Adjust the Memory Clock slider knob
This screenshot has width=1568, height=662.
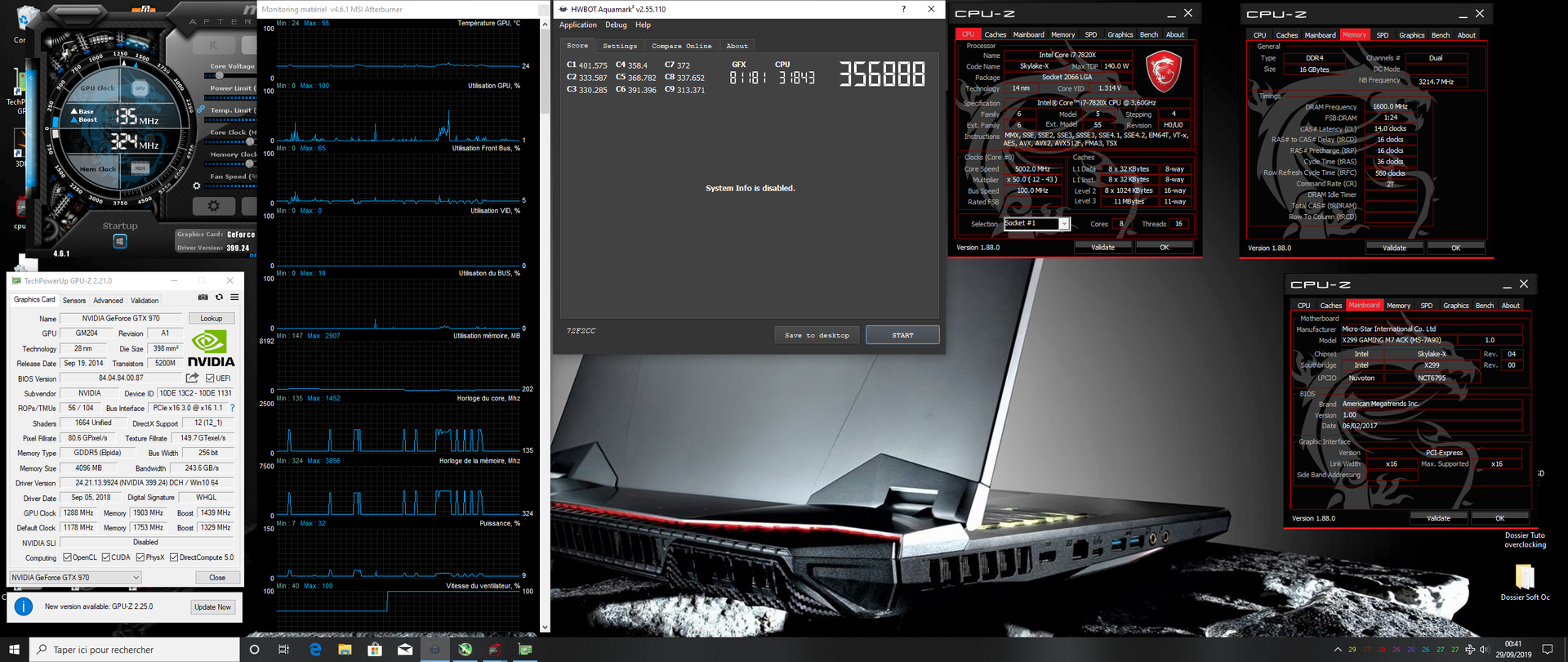pyautogui.click(x=250, y=163)
